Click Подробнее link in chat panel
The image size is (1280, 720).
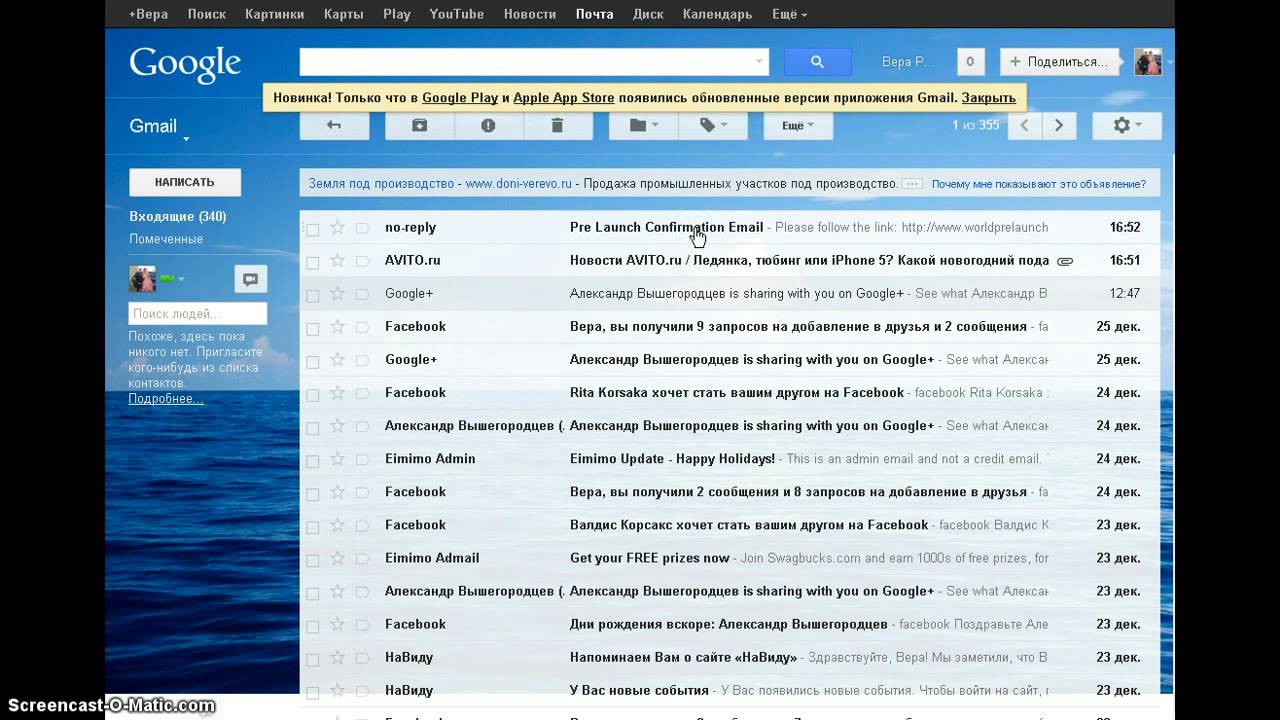(x=166, y=399)
